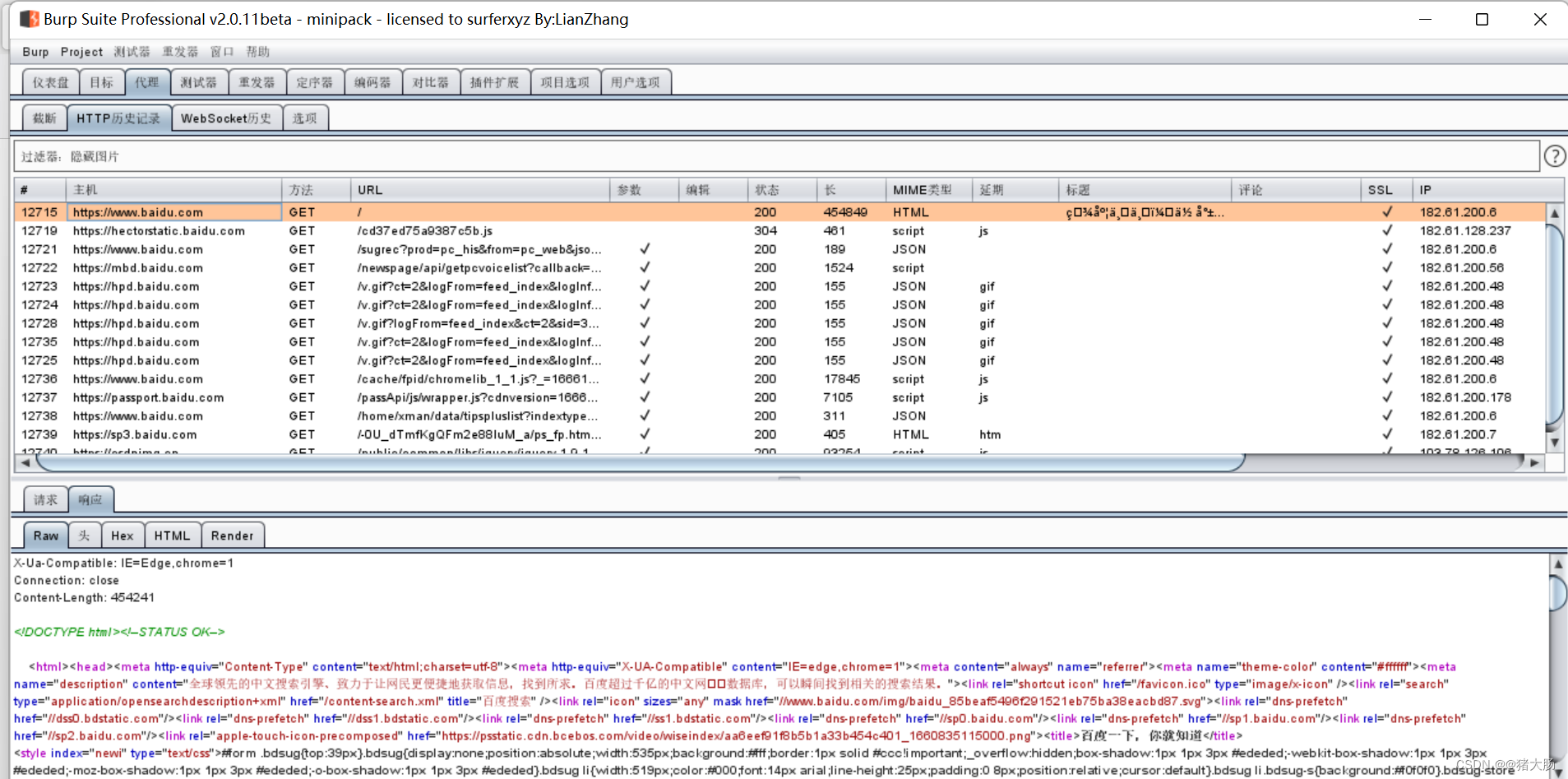Select the host https://sp3.baidu.com row
The width and height of the screenshot is (1568, 779).
tap(779, 435)
